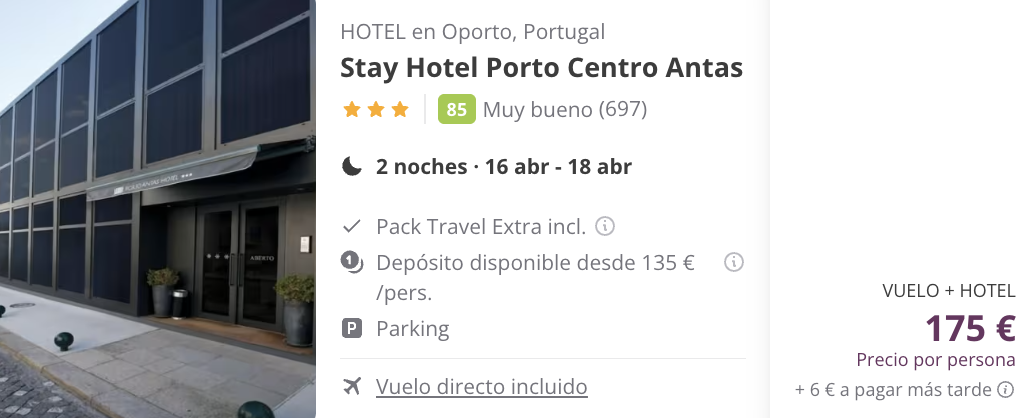Click the deposit info icon

pyautogui.click(x=733, y=262)
